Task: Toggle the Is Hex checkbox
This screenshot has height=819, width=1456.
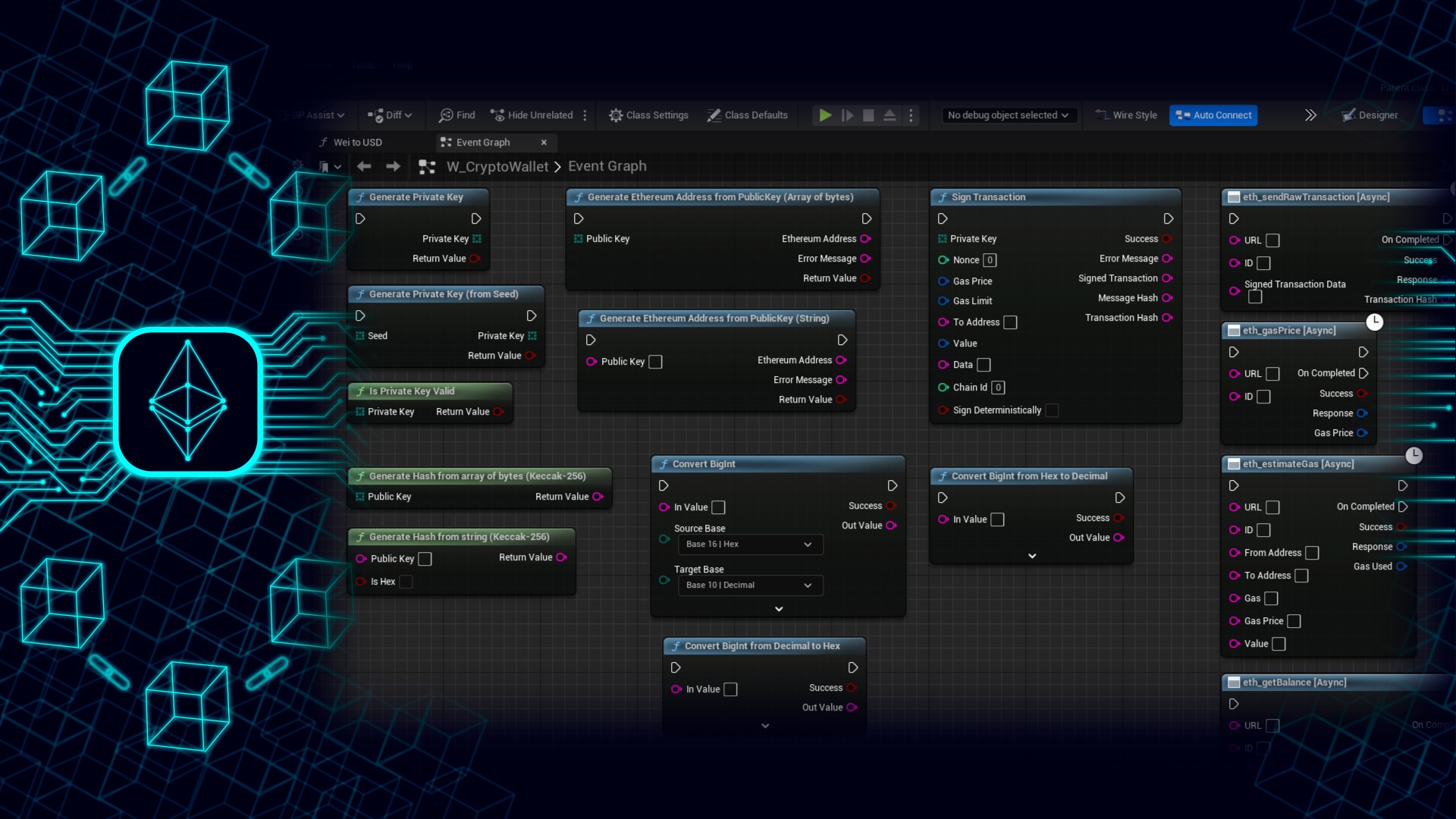Action: [x=406, y=582]
